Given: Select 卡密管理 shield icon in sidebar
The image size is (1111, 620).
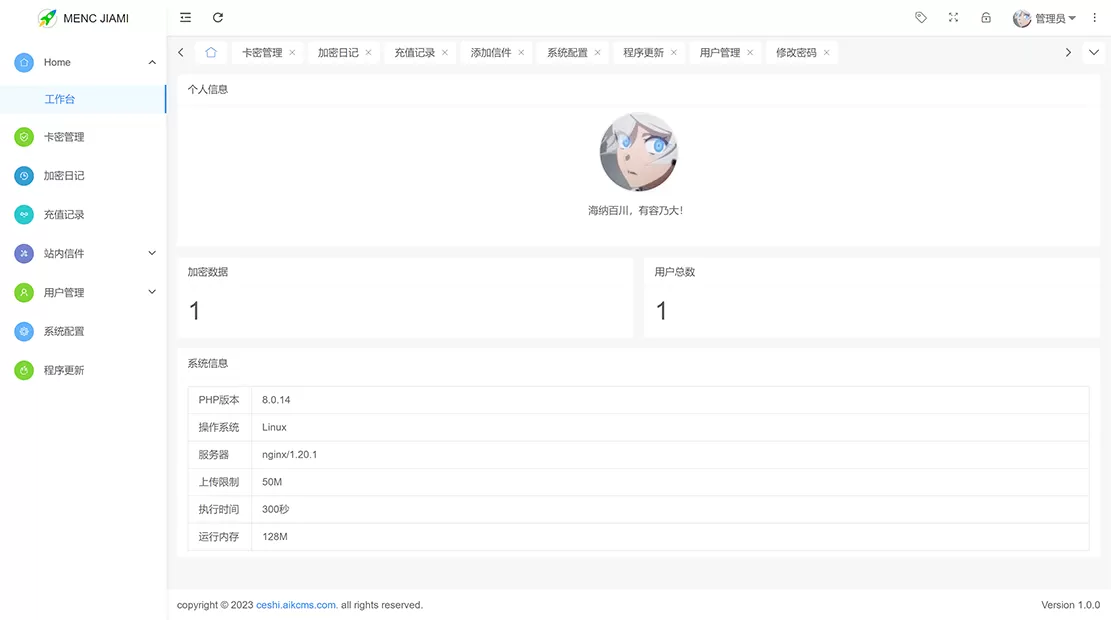Looking at the screenshot, I should pos(24,136).
